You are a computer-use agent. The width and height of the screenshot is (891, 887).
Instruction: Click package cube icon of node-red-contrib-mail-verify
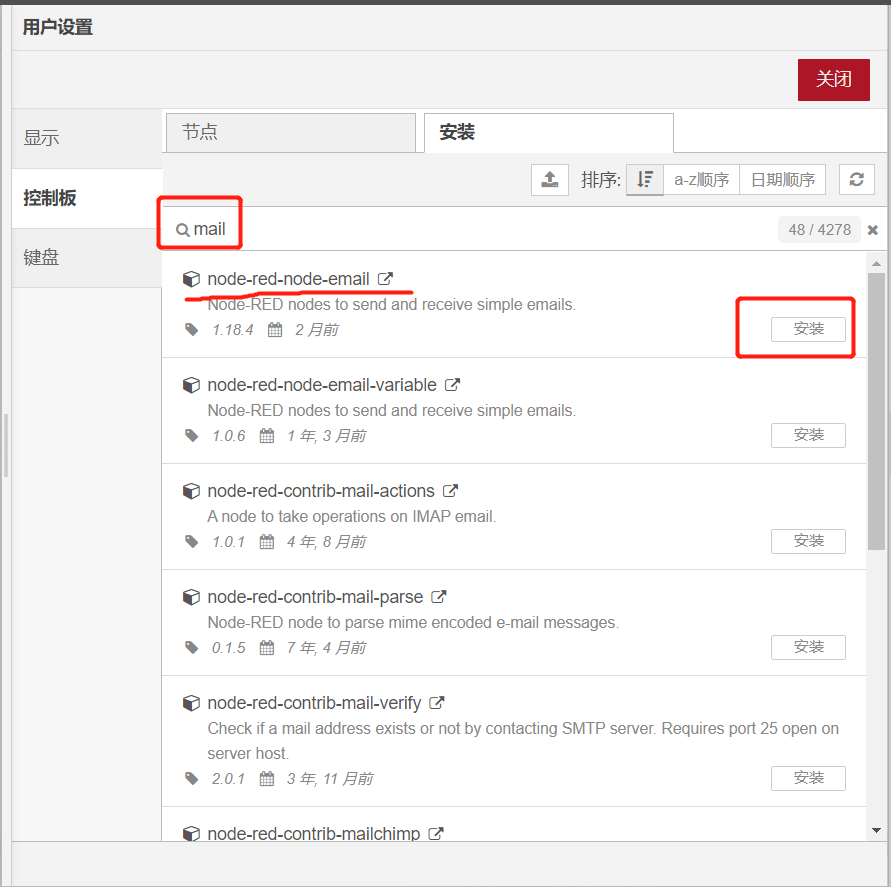(191, 703)
